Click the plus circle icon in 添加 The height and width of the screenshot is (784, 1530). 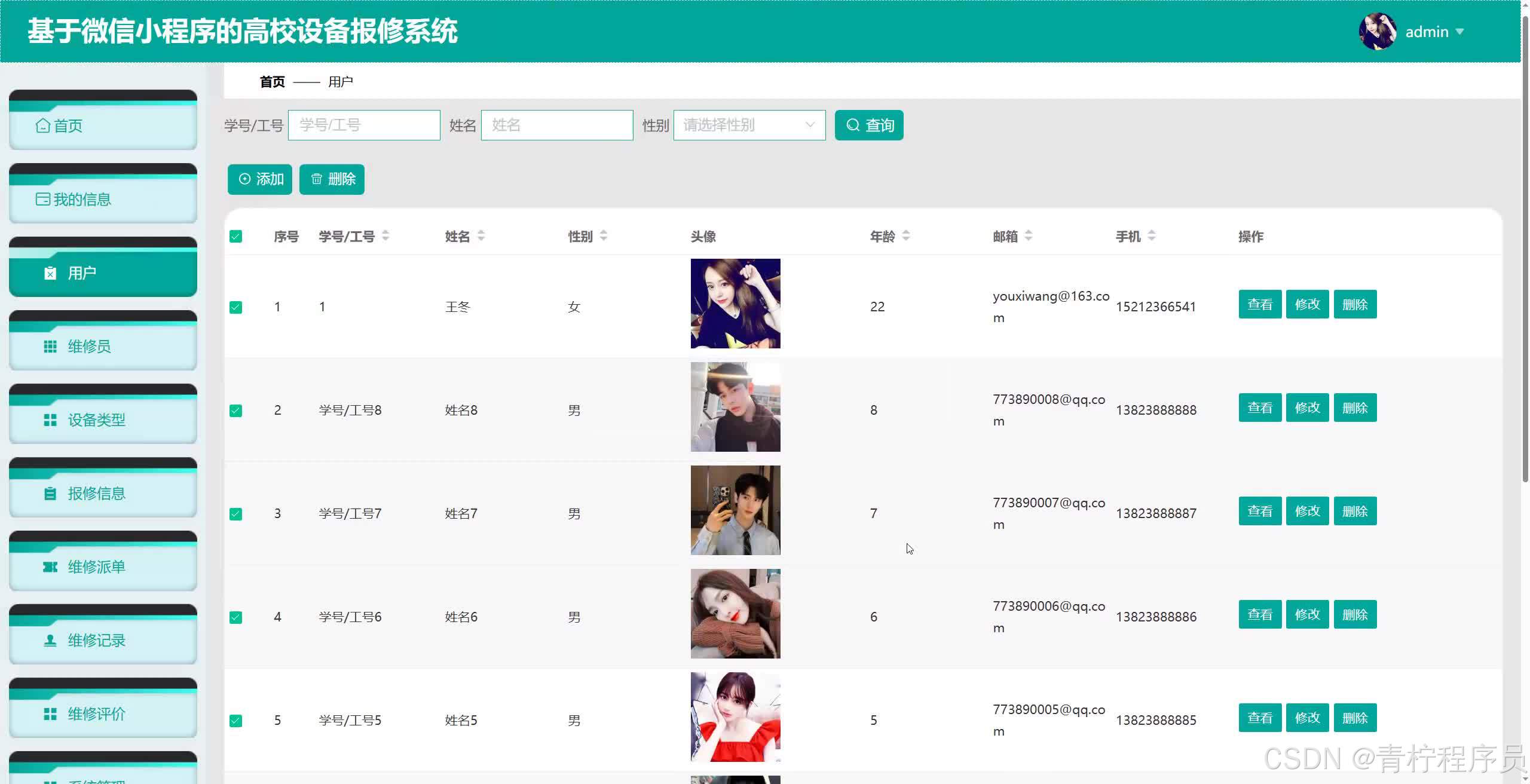(x=244, y=179)
